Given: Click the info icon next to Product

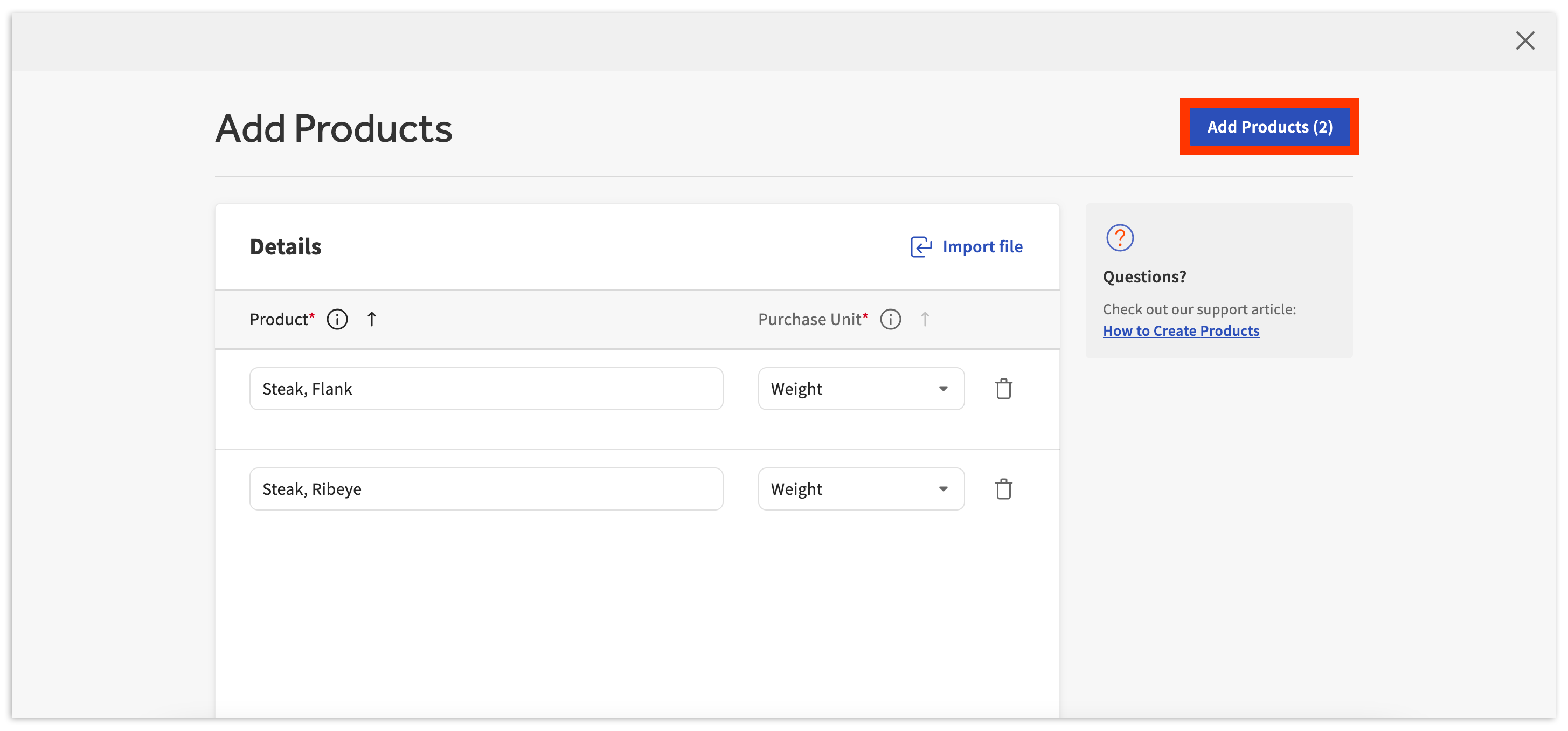Looking at the screenshot, I should click(x=337, y=319).
